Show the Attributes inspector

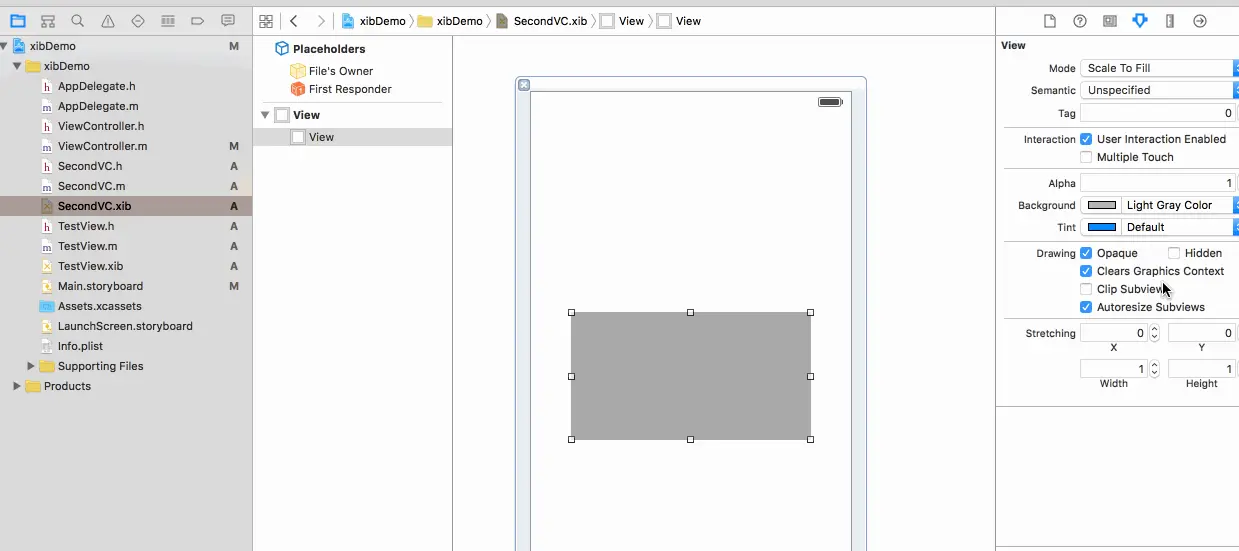coord(1140,21)
